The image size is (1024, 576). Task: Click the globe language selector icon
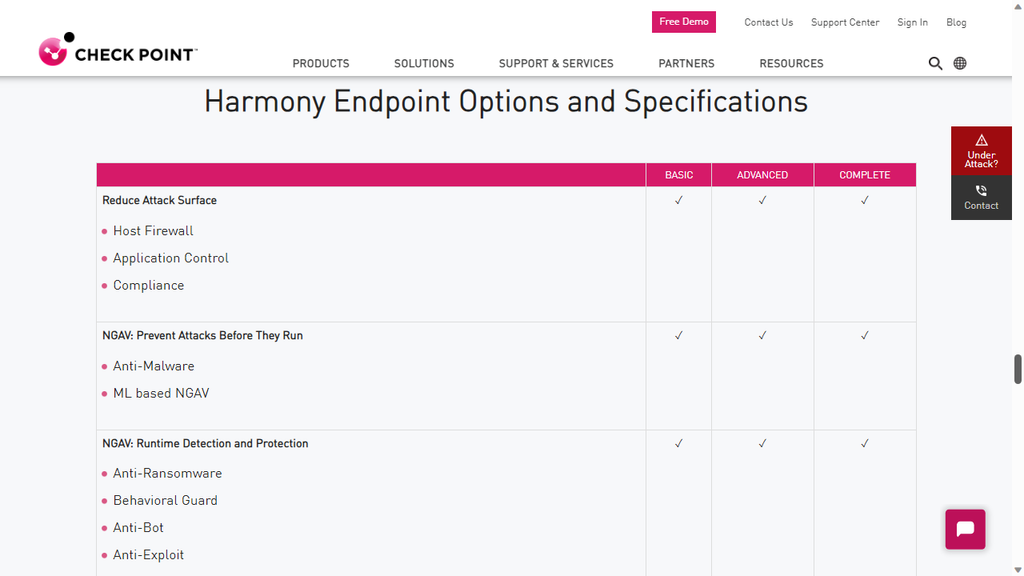pyautogui.click(x=959, y=63)
